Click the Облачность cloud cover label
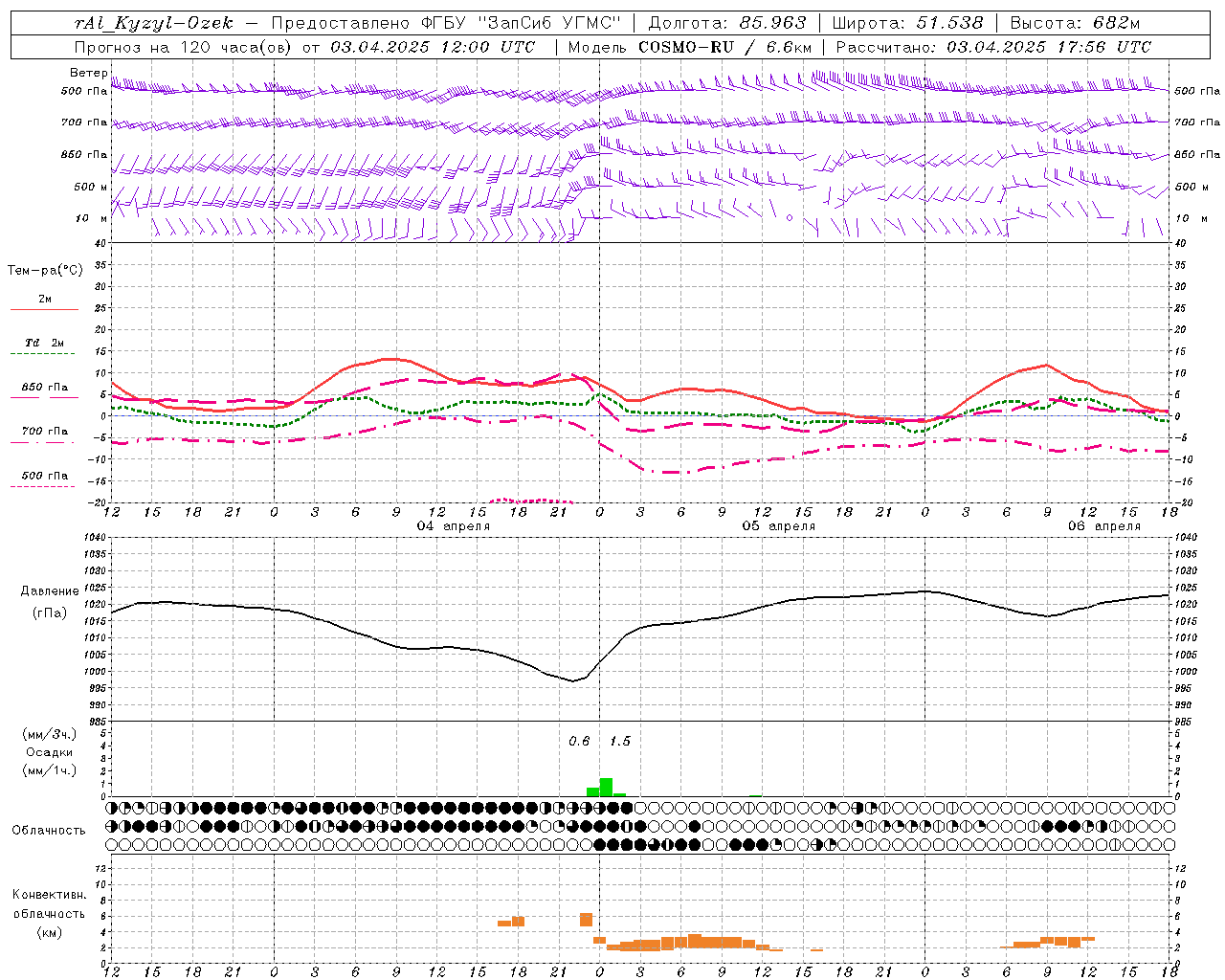 coord(49,831)
